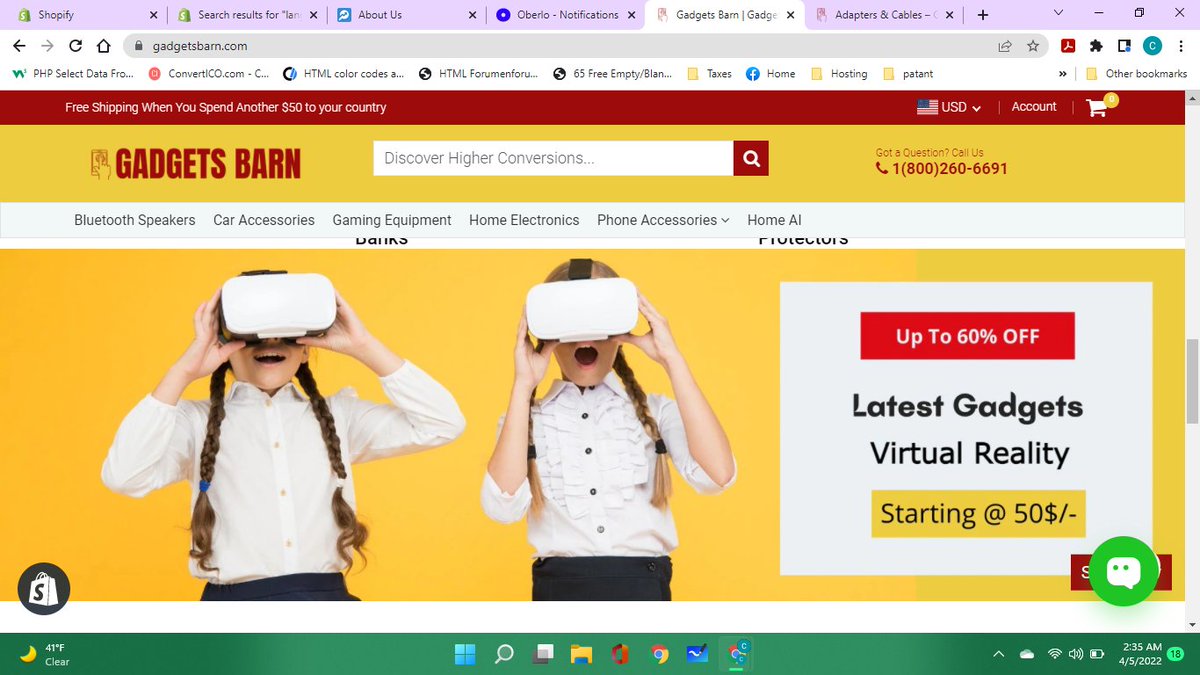Open Chrome's three-dot menu
This screenshot has height=675, width=1200.
coord(1180,46)
